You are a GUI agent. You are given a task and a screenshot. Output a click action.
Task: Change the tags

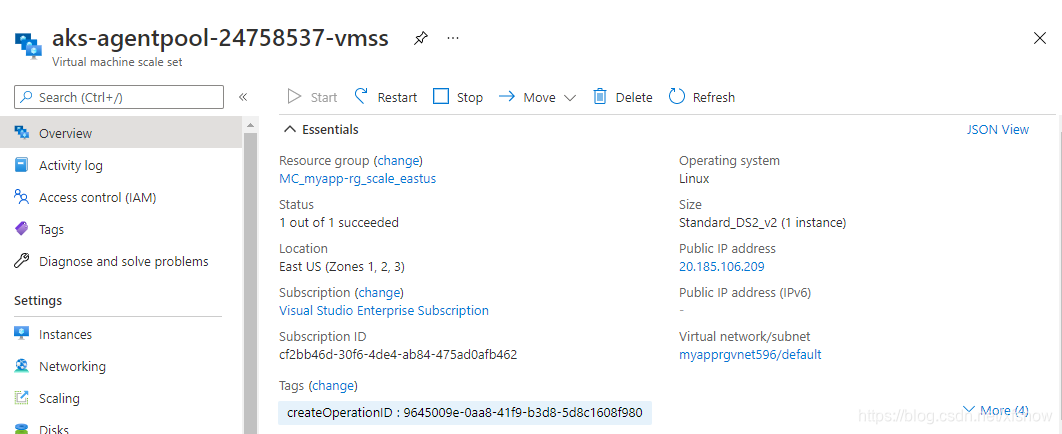pyautogui.click(x=334, y=386)
